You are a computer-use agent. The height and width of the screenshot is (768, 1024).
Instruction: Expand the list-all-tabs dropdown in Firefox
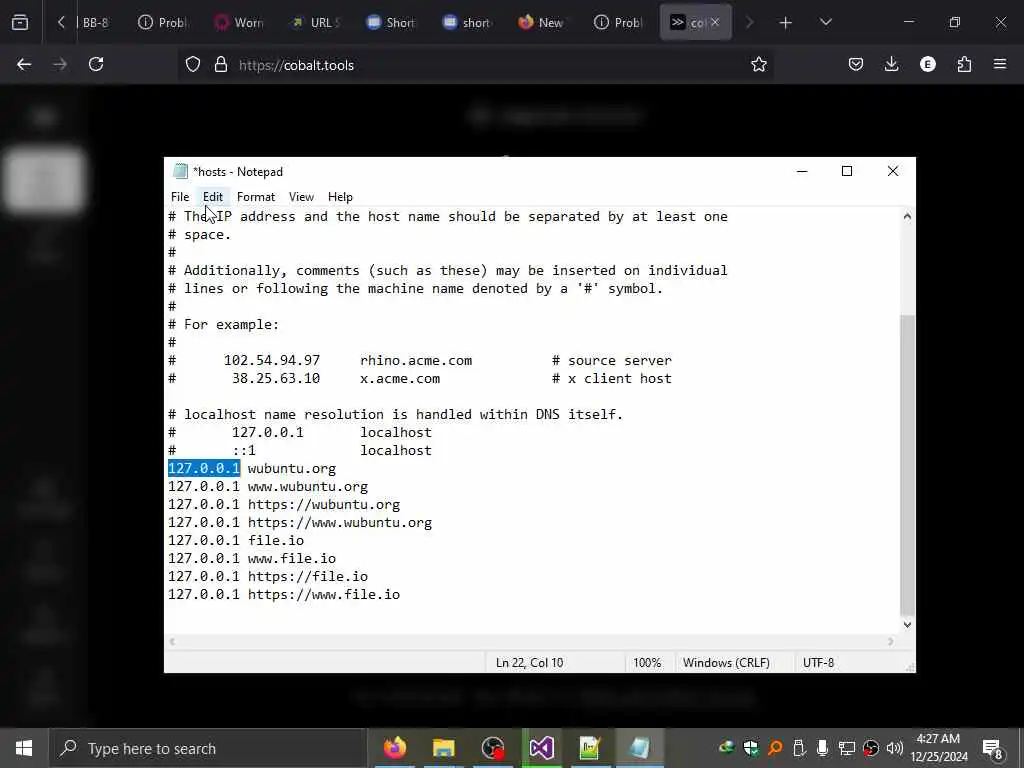click(825, 22)
